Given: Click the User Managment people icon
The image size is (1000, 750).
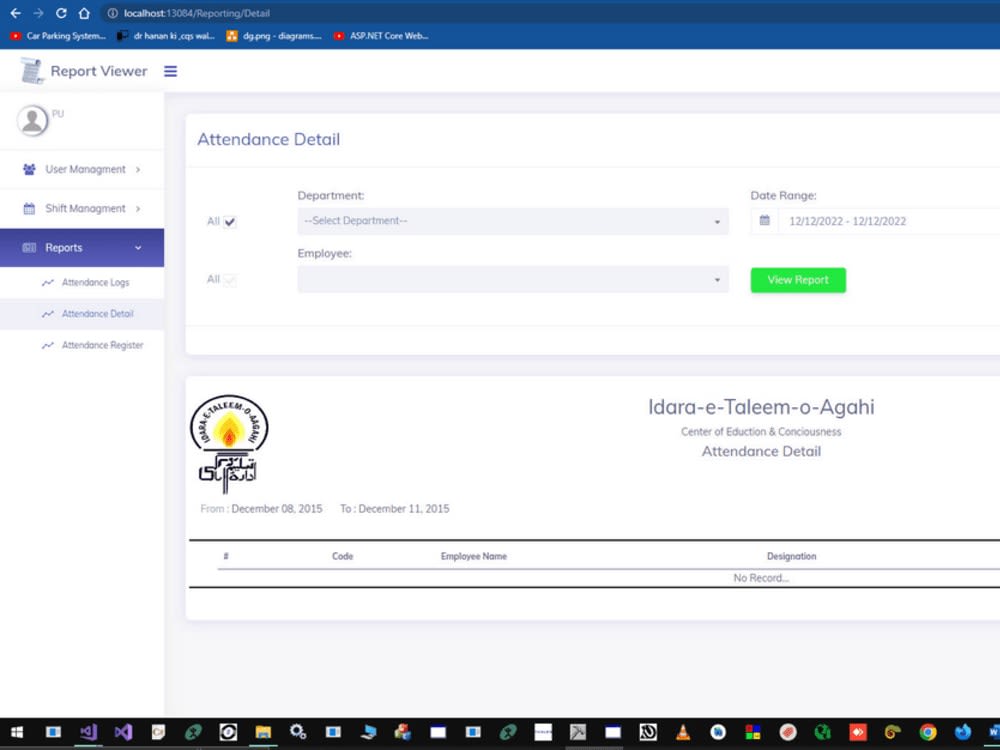Looking at the screenshot, I should [x=29, y=169].
